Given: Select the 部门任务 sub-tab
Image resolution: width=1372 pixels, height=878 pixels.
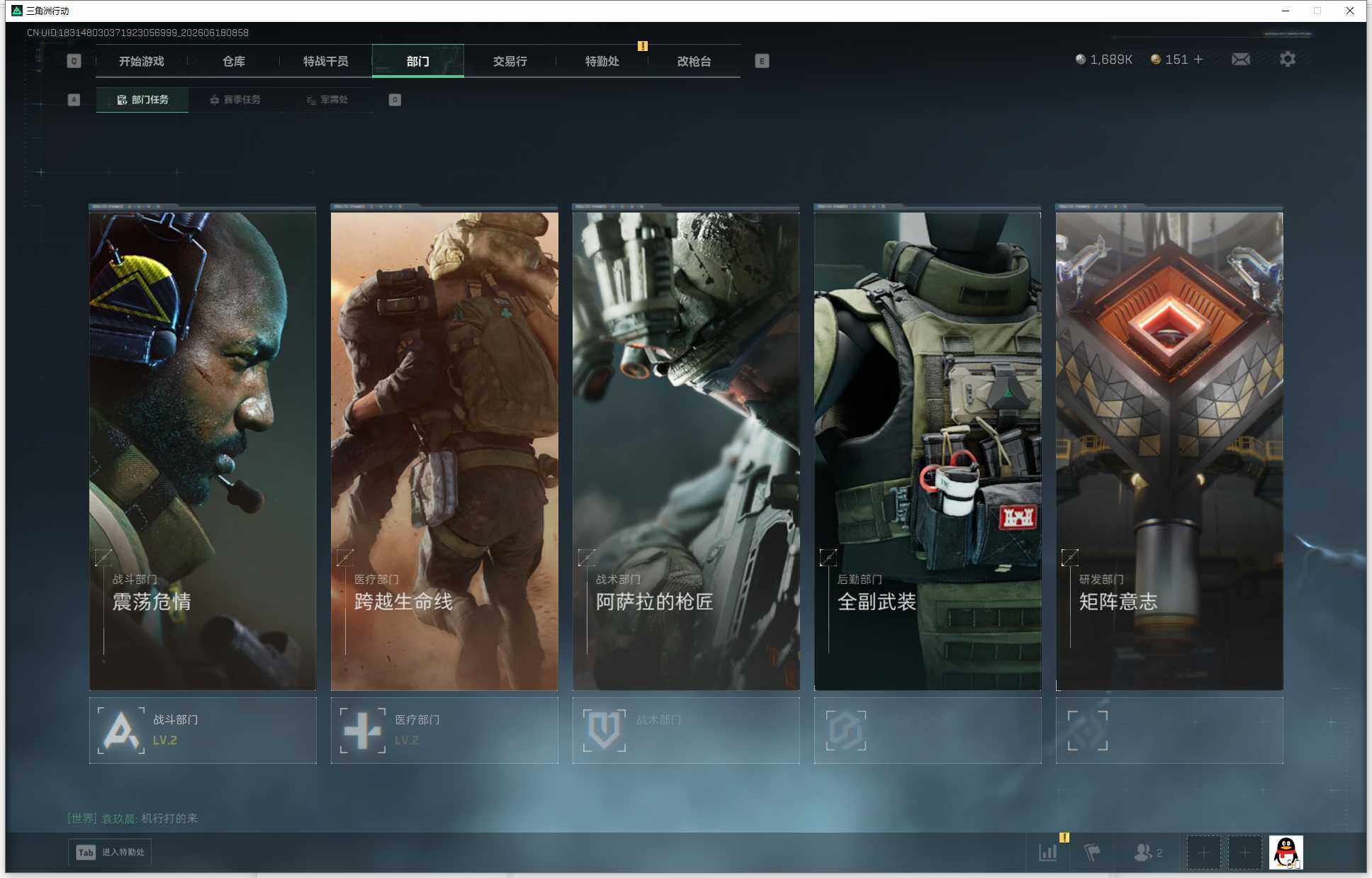Looking at the screenshot, I should click(142, 100).
